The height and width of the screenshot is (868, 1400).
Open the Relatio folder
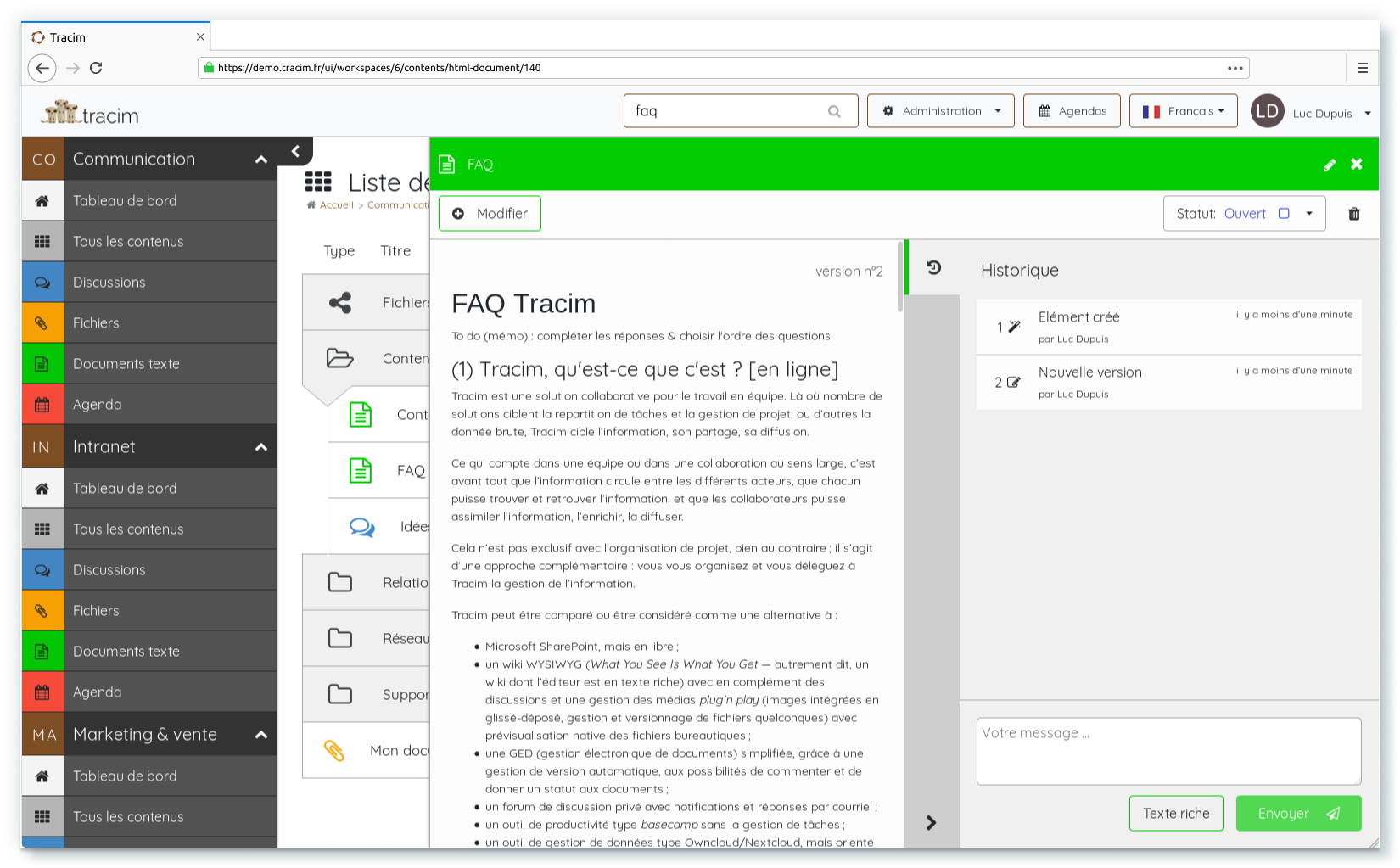(366, 582)
